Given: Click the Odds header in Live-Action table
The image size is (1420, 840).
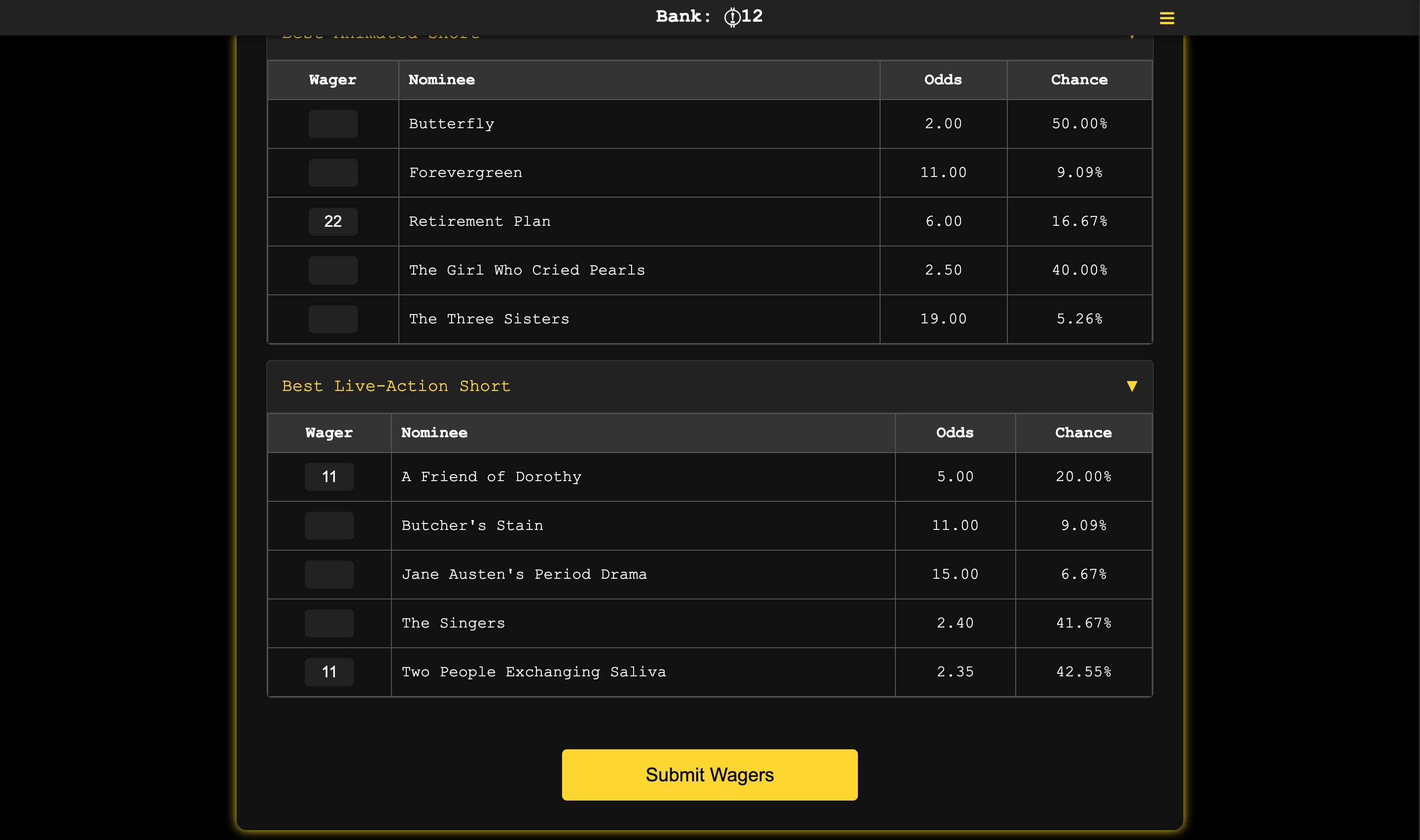Looking at the screenshot, I should tap(954, 433).
